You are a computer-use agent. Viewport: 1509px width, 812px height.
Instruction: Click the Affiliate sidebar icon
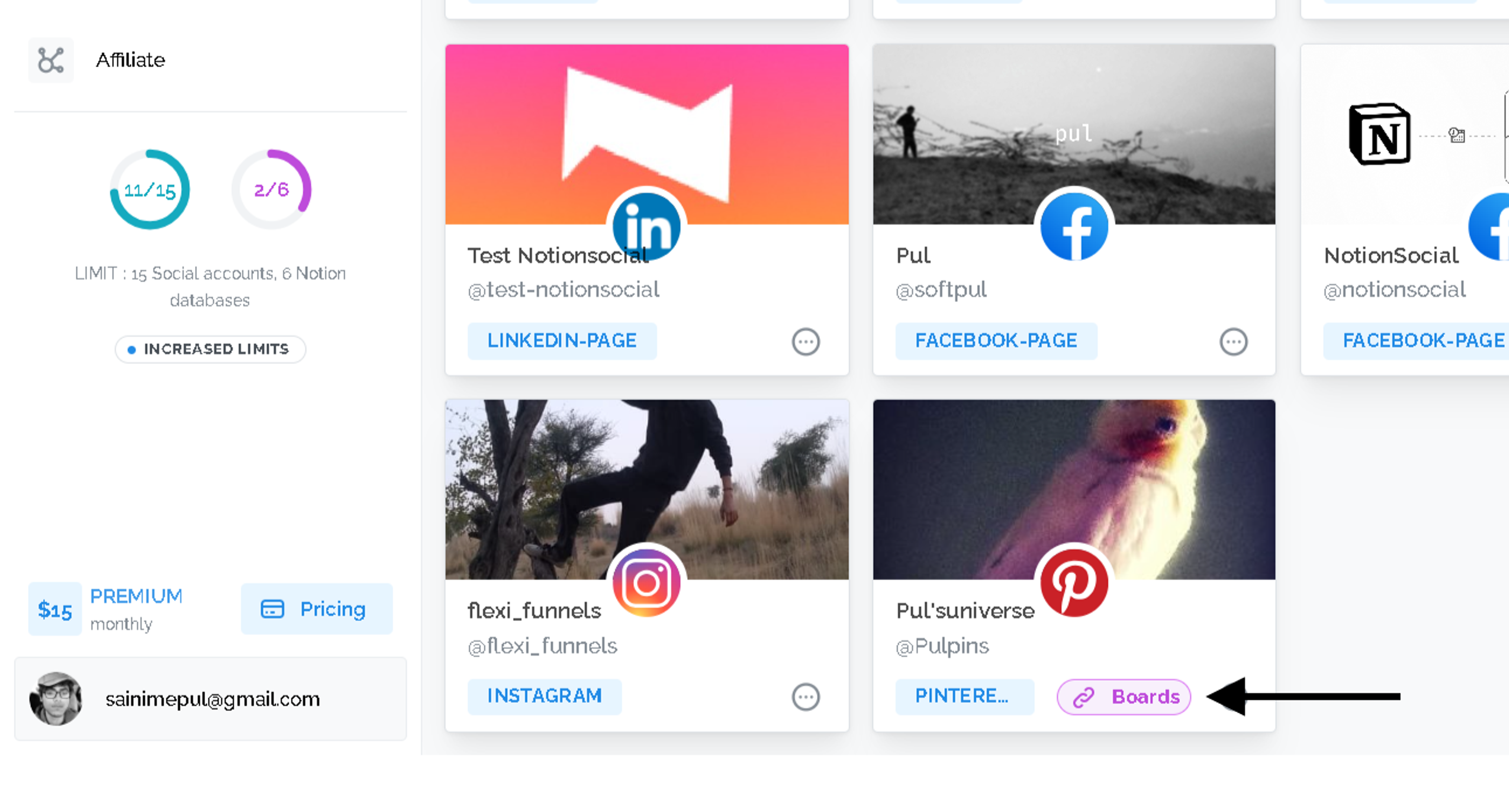pyautogui.click(x=51, y=60)
